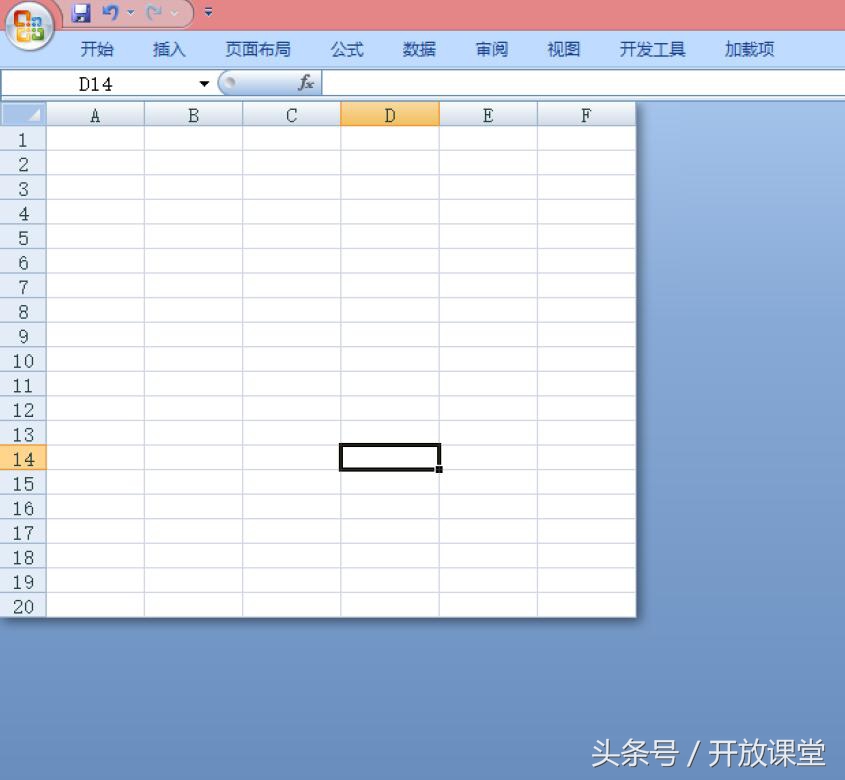Select column F header
The width and height of the screenshot is (845, 780).
[x=586, y=115]
